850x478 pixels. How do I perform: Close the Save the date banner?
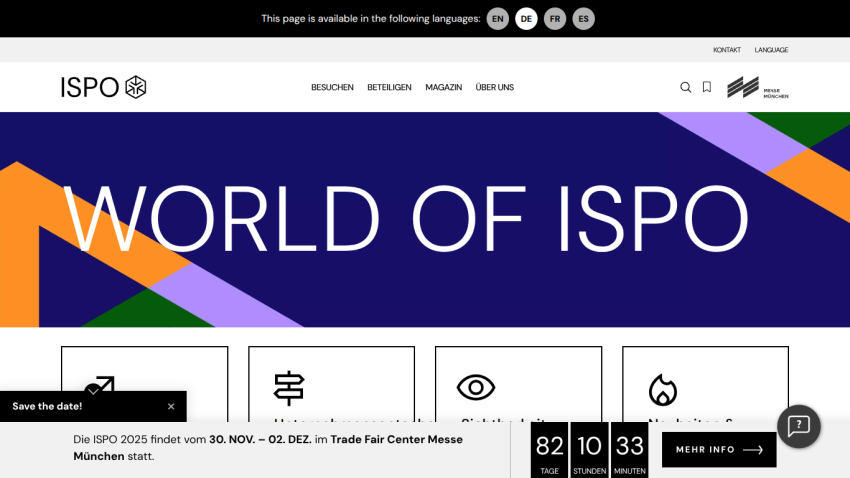pos(171,406)
